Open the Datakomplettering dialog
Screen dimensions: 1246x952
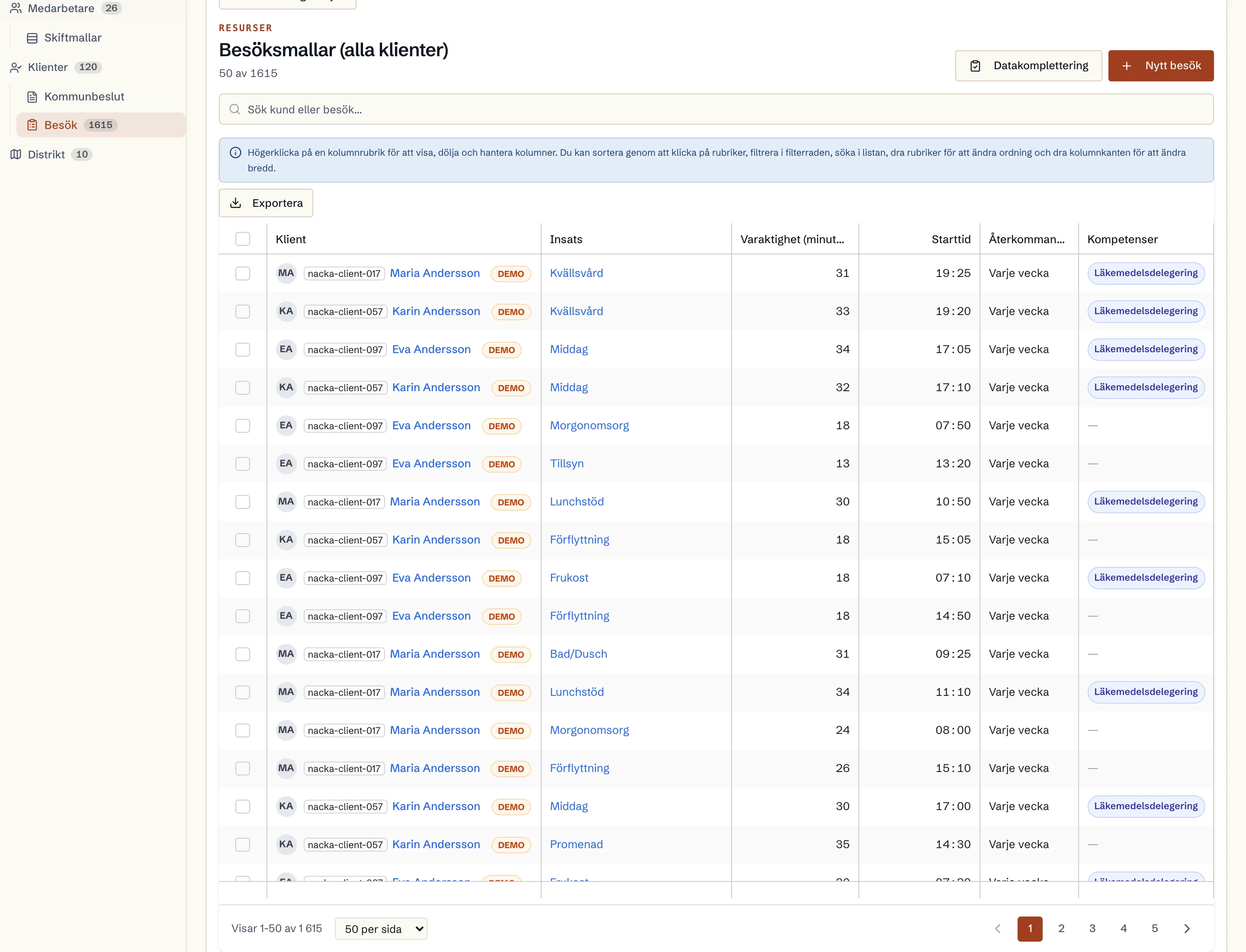click(x=1028, y=66)
